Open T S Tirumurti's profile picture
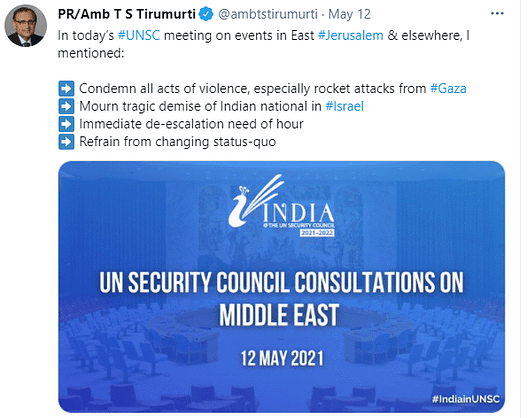The height and width of the screenshot is (418, 527). pyautogui.click(x=26, y=26)
